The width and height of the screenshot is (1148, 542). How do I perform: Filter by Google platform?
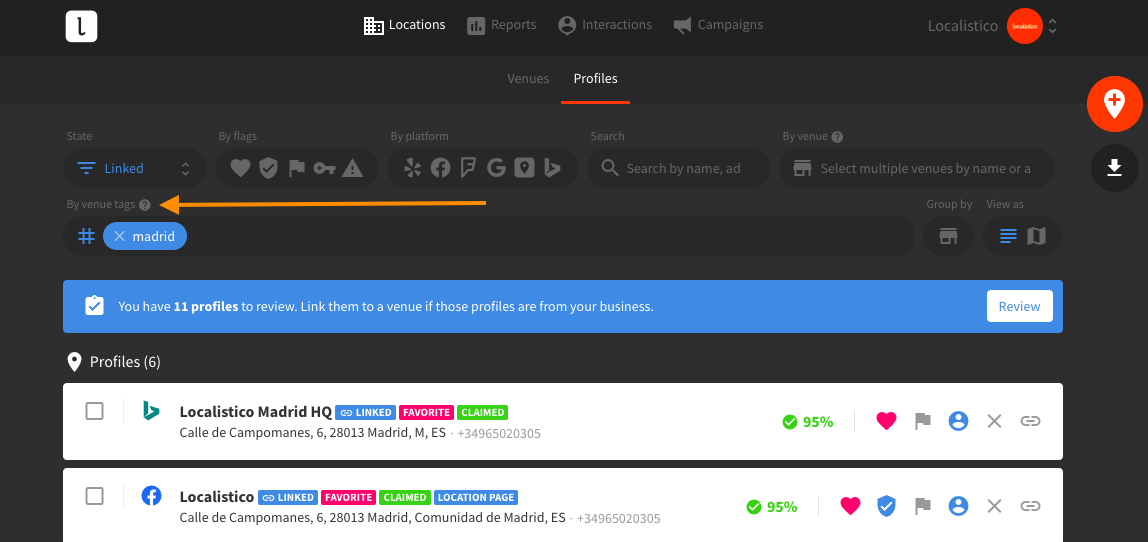496,168
